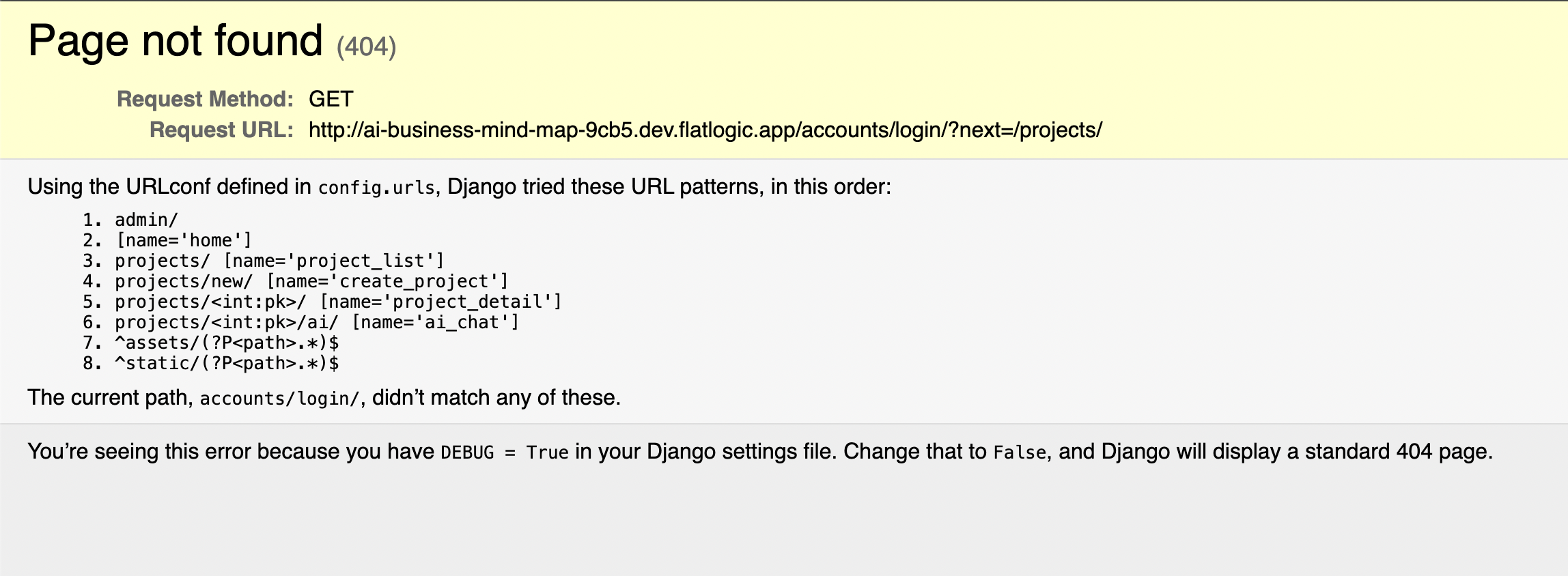
Task: Click the "Request URL:" label
Action: [221, 130]
